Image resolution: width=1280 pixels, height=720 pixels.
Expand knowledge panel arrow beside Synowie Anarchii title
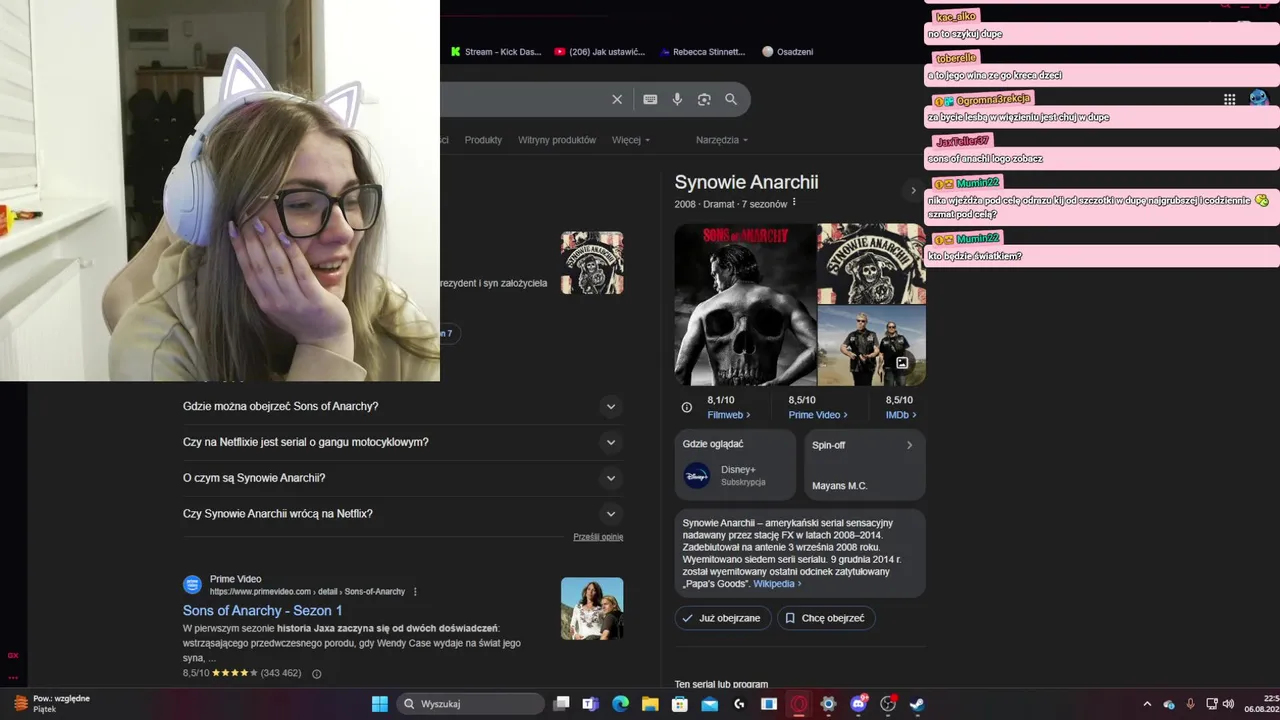912,190
